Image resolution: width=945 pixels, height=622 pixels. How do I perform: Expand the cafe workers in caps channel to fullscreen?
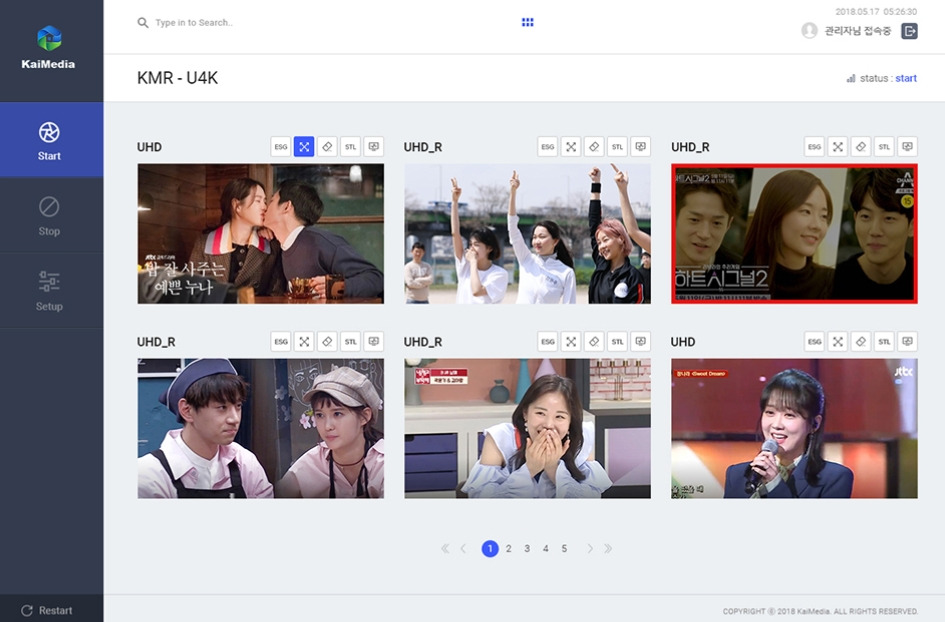pyautogui.click(x=304, y=342)
